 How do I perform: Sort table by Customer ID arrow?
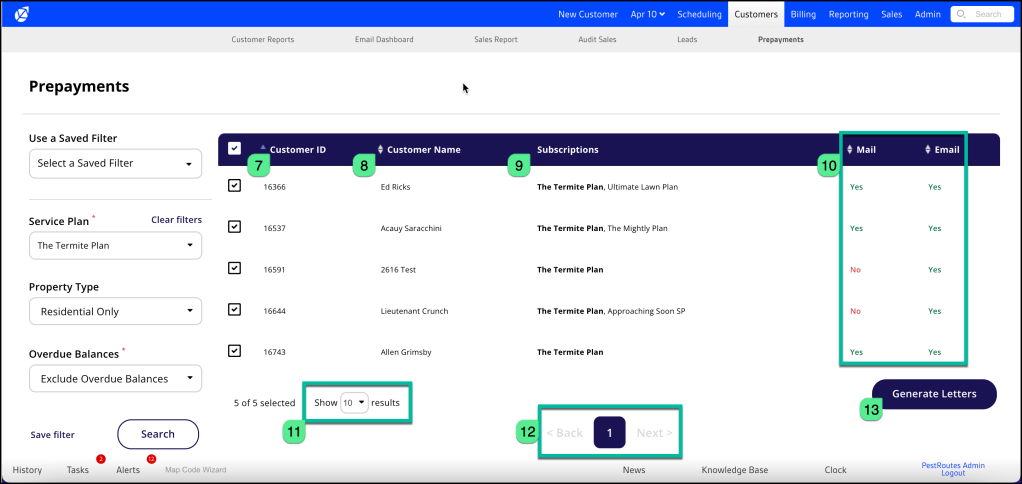263,148
